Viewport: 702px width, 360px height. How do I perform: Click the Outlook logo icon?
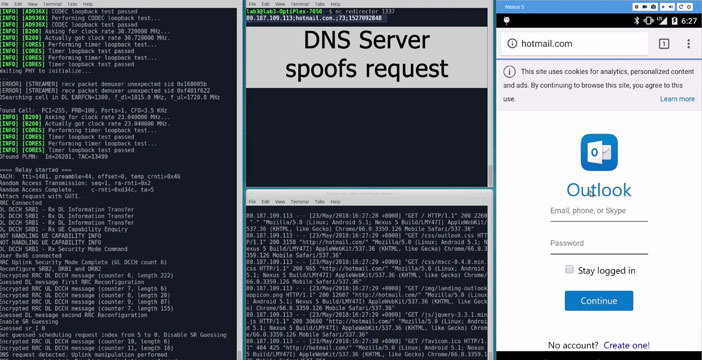pos(599,152)
